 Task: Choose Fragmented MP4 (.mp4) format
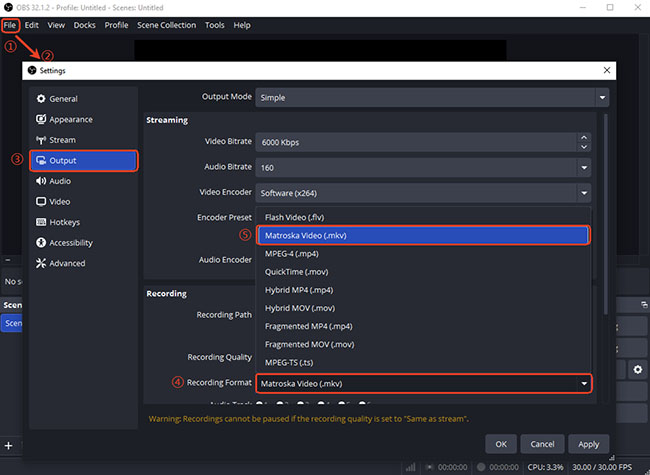[423, 327]
